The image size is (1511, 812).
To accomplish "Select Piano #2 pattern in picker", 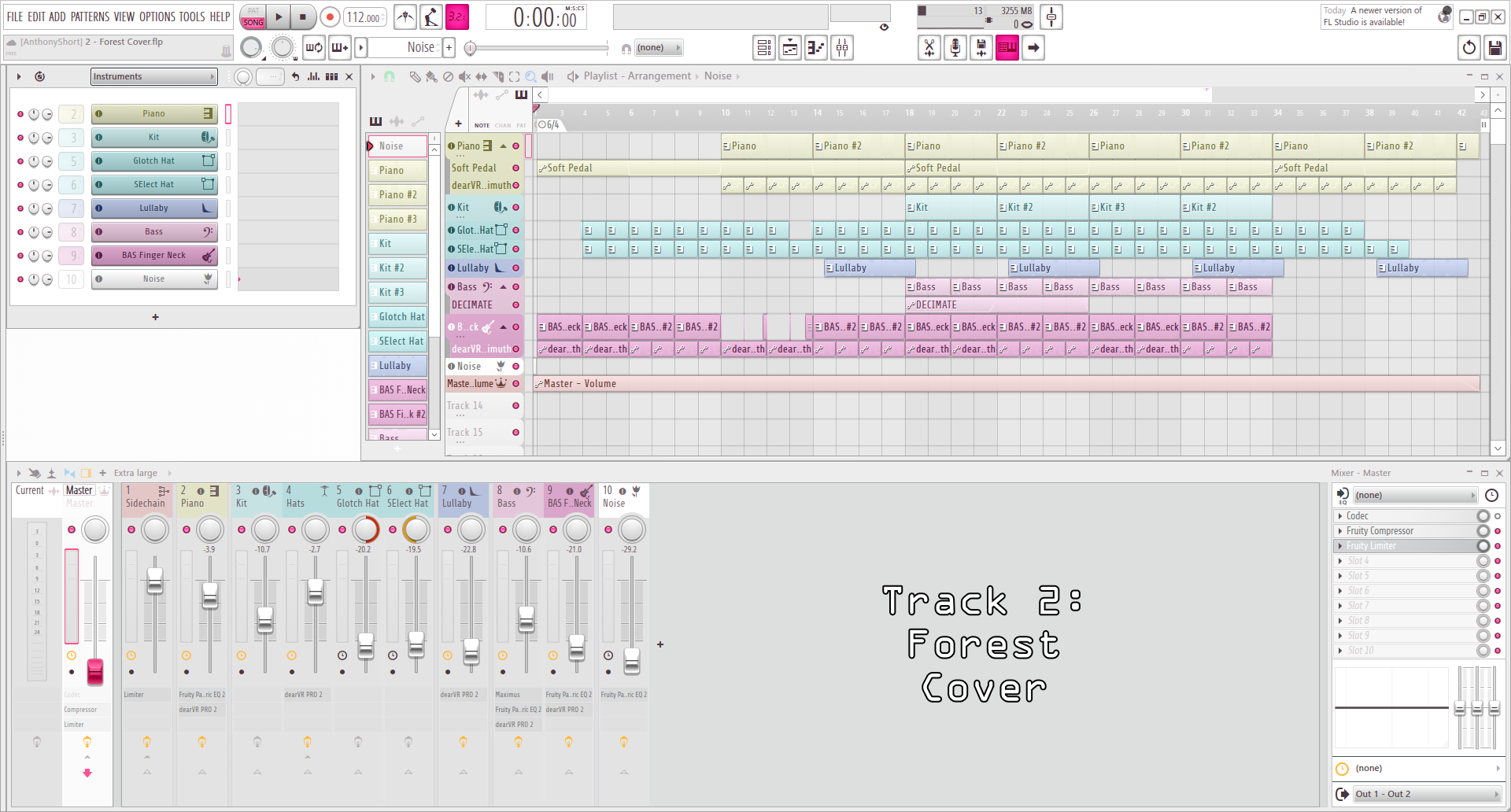I will (398, 195).
